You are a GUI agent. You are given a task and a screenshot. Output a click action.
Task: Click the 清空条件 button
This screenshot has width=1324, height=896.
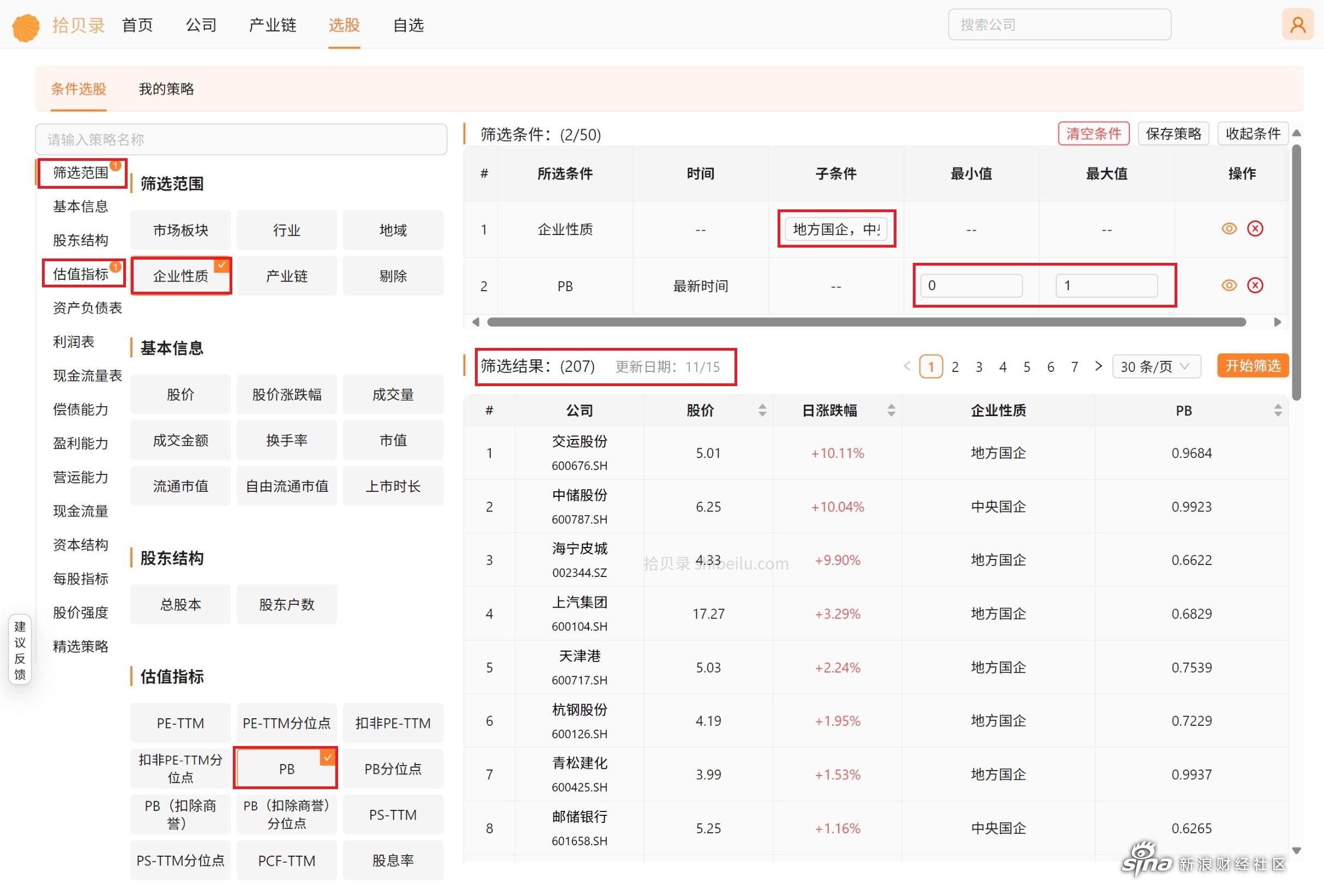click(x=1093, y=134)
